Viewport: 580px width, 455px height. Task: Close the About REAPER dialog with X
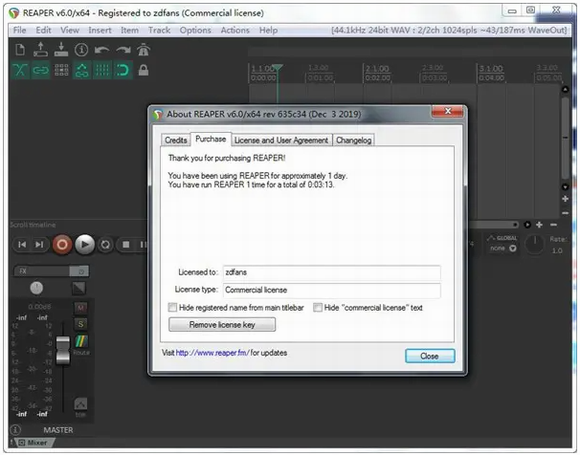coord(447,111)
